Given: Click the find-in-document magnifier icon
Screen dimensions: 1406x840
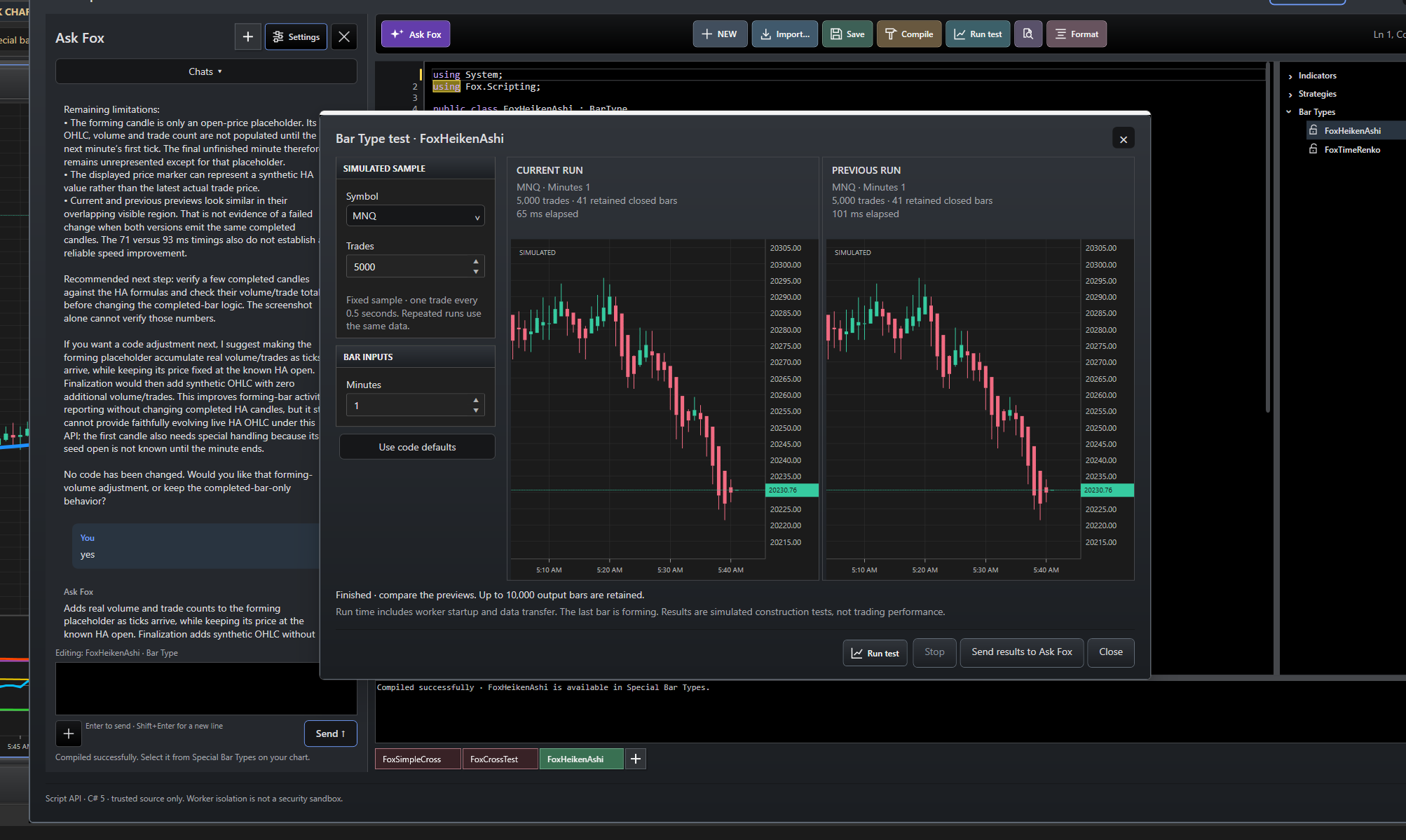Looking at the screenshot, I should (x=1028, y=34).
